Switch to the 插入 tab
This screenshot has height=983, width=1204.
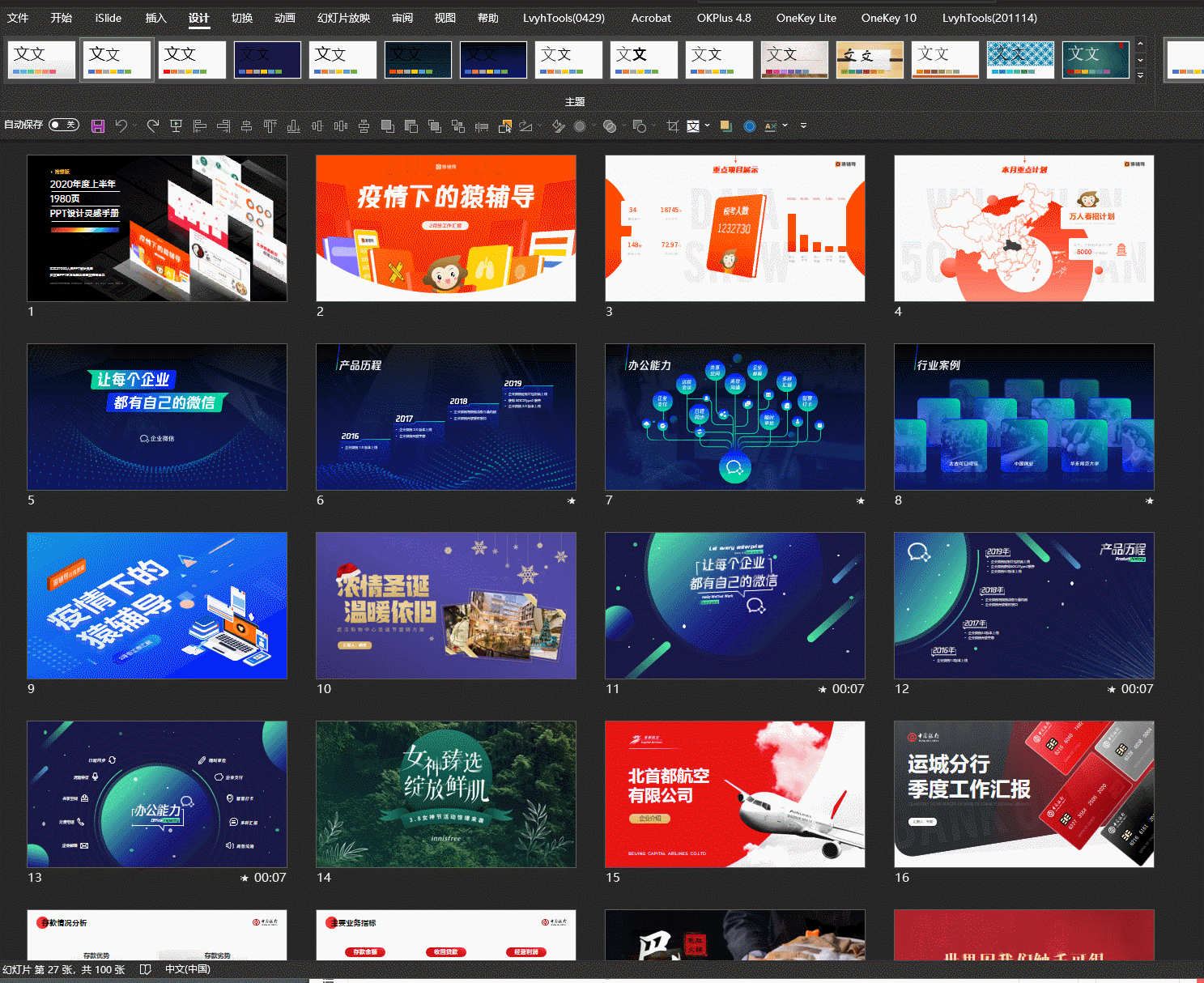[x=155, y=18]
